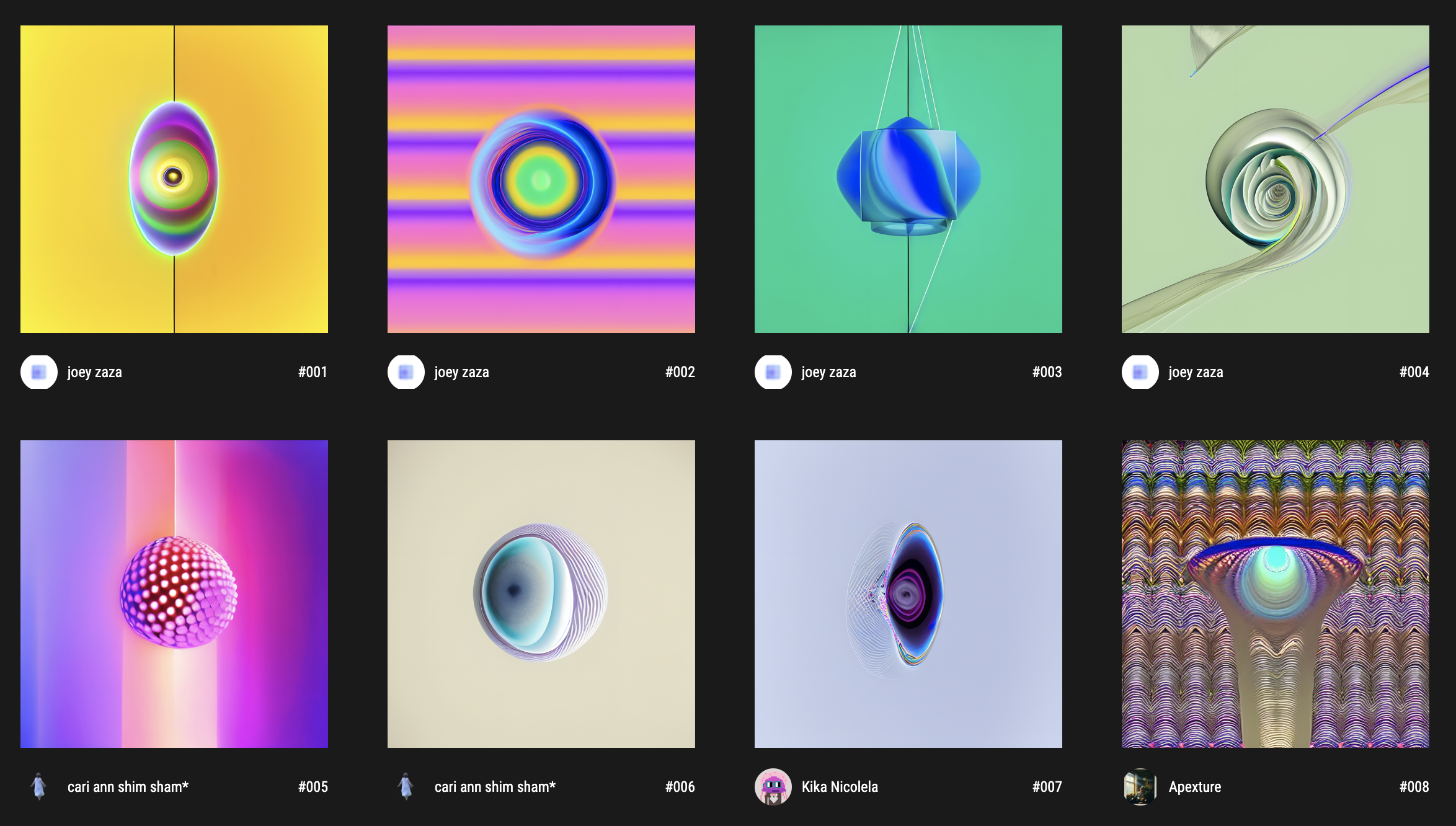The width and height of the screenshot is (1456, 826).
Task: Open the lavender dark eye artwork #007
Action: (908, 593)
